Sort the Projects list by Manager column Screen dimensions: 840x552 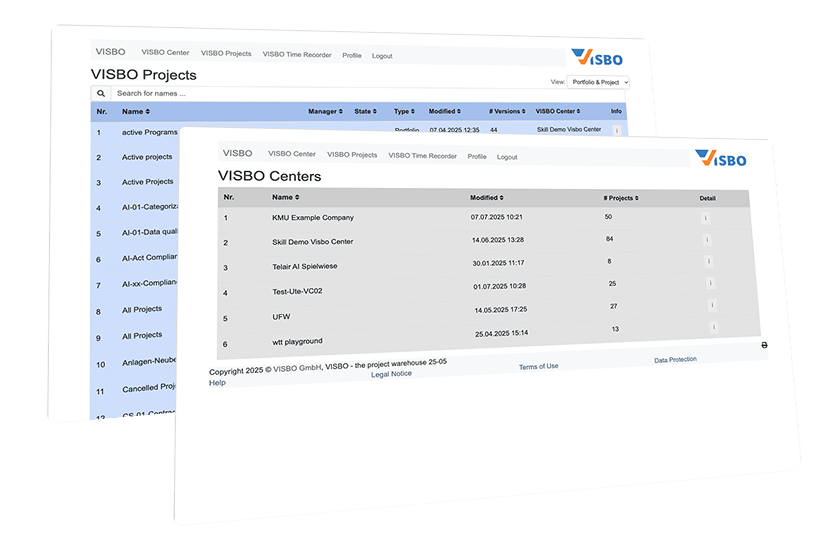coord(324,111)
